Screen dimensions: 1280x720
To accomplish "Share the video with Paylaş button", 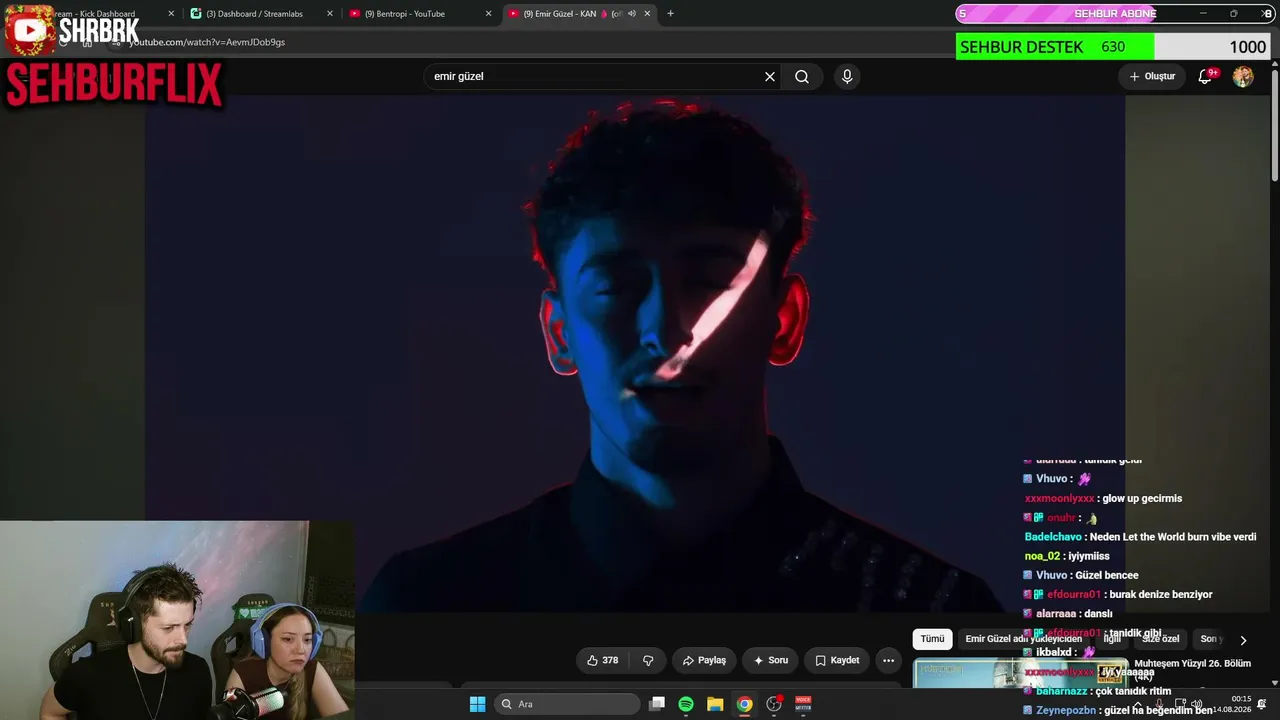I will click(704, 660).
